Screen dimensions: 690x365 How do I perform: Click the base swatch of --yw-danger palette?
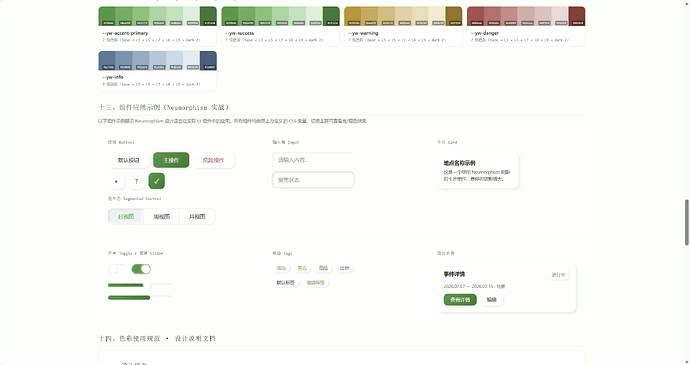(x=476, y=16)
